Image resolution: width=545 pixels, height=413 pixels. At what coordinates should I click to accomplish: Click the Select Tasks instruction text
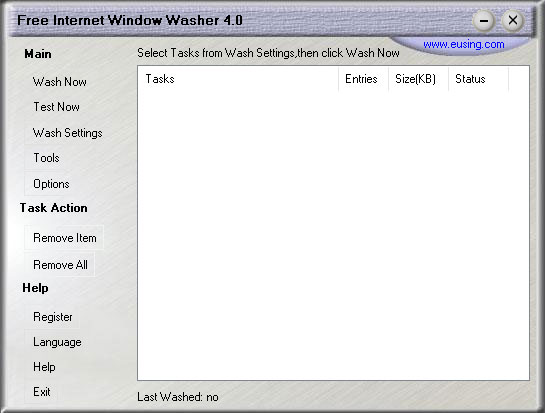coord(268,53)
